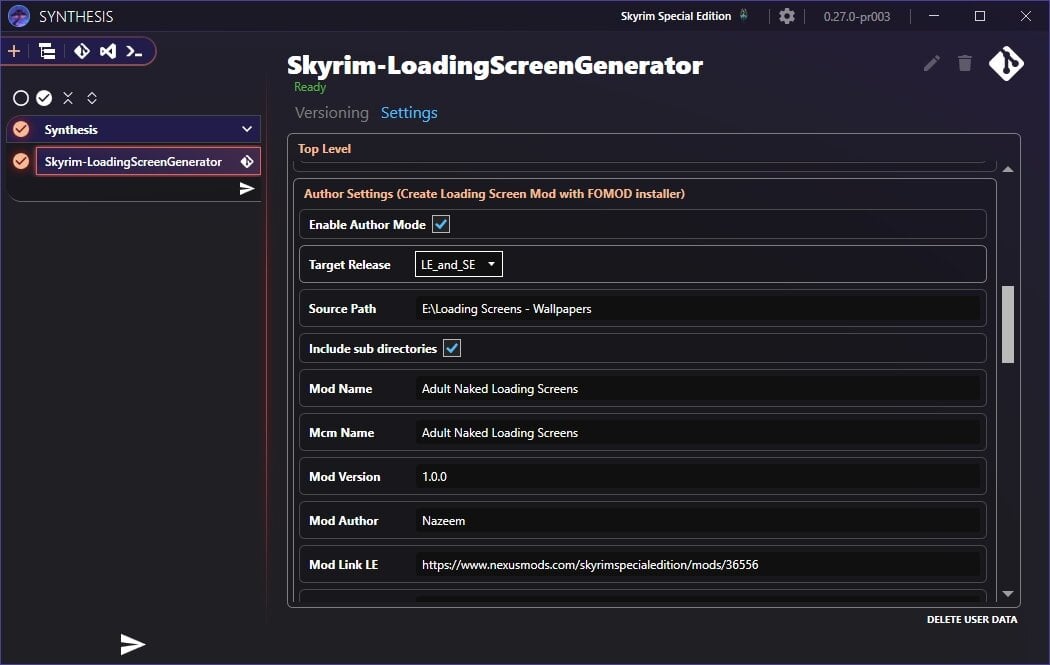Edit the Mod Name field
Screen dimensions: 1050x665
pyautogui.click(x=697, y=388)
